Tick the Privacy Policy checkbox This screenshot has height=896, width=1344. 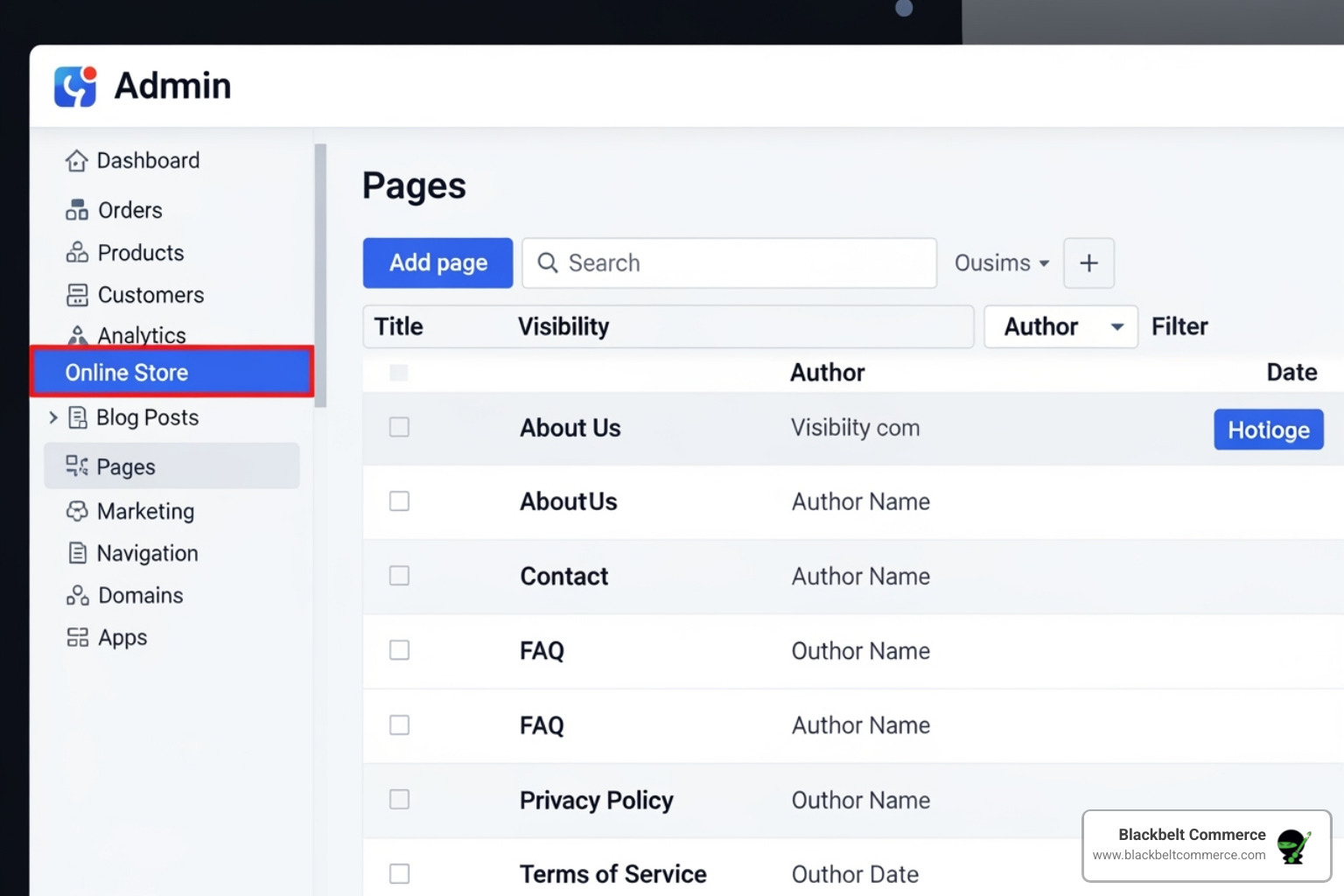tap(399, 799)
